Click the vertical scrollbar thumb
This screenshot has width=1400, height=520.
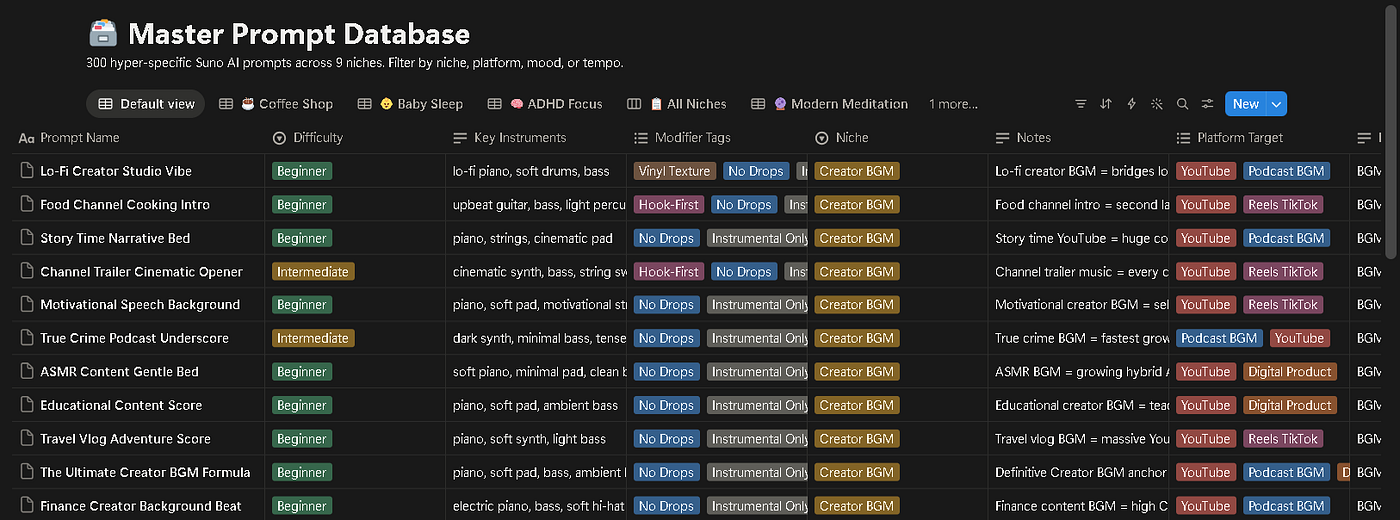click(x=1393, y=130)
